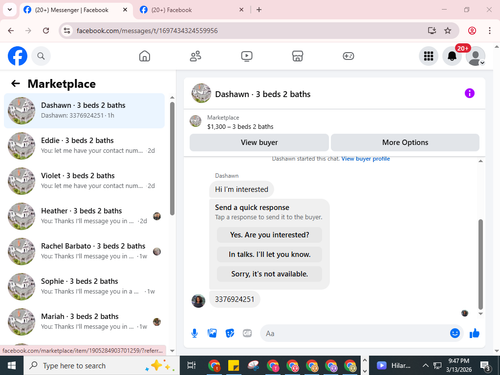
Task: Click the conversation list scrollbar
Action: click(172, 158)
